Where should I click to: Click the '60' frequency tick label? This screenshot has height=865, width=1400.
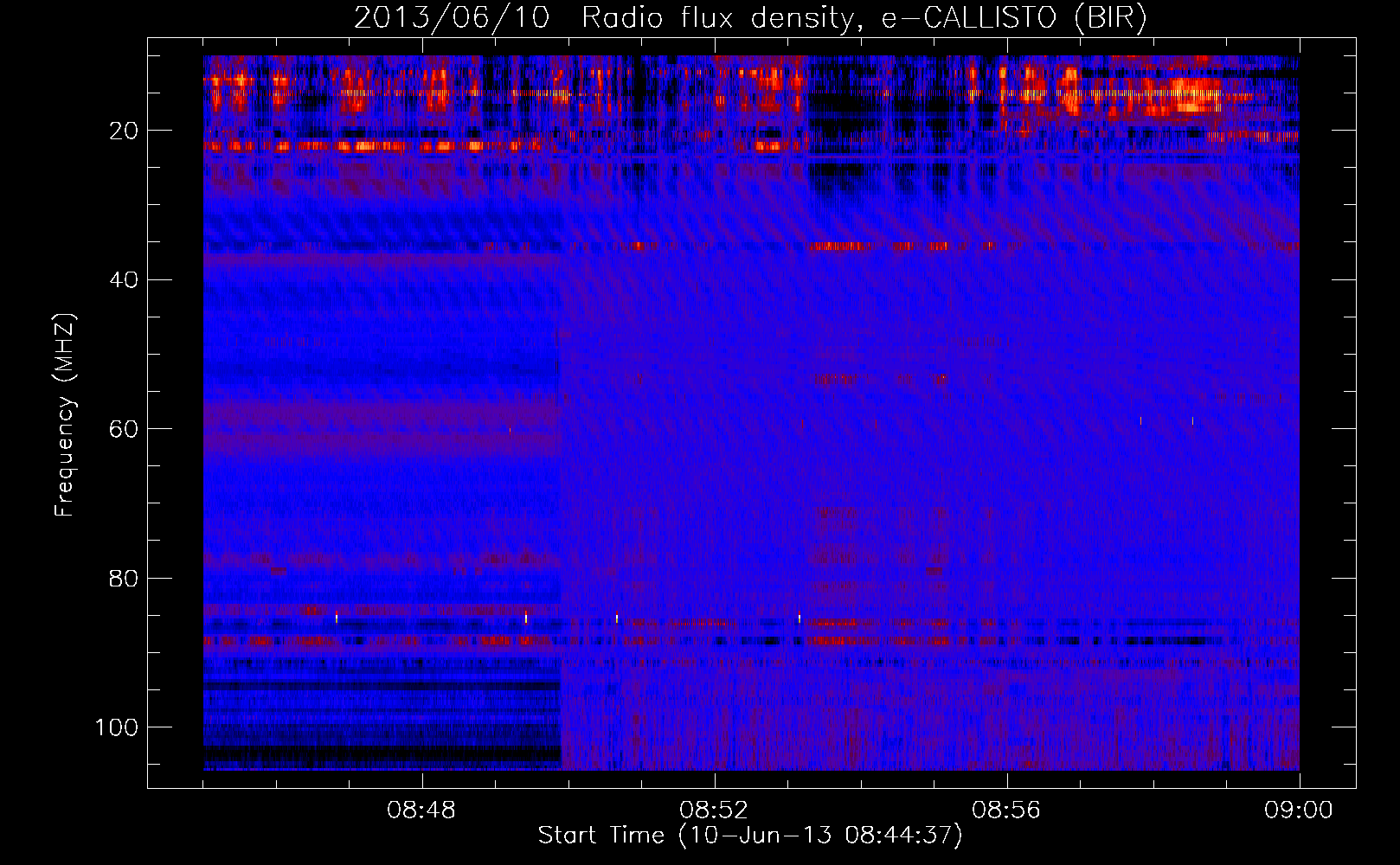point(124,429)
